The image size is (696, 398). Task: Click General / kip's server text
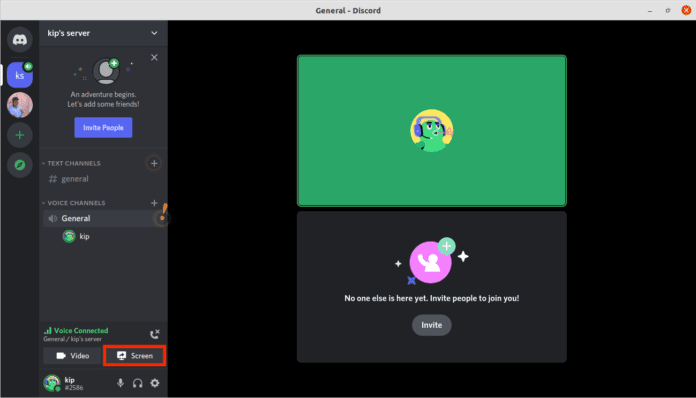coord(72,339)
